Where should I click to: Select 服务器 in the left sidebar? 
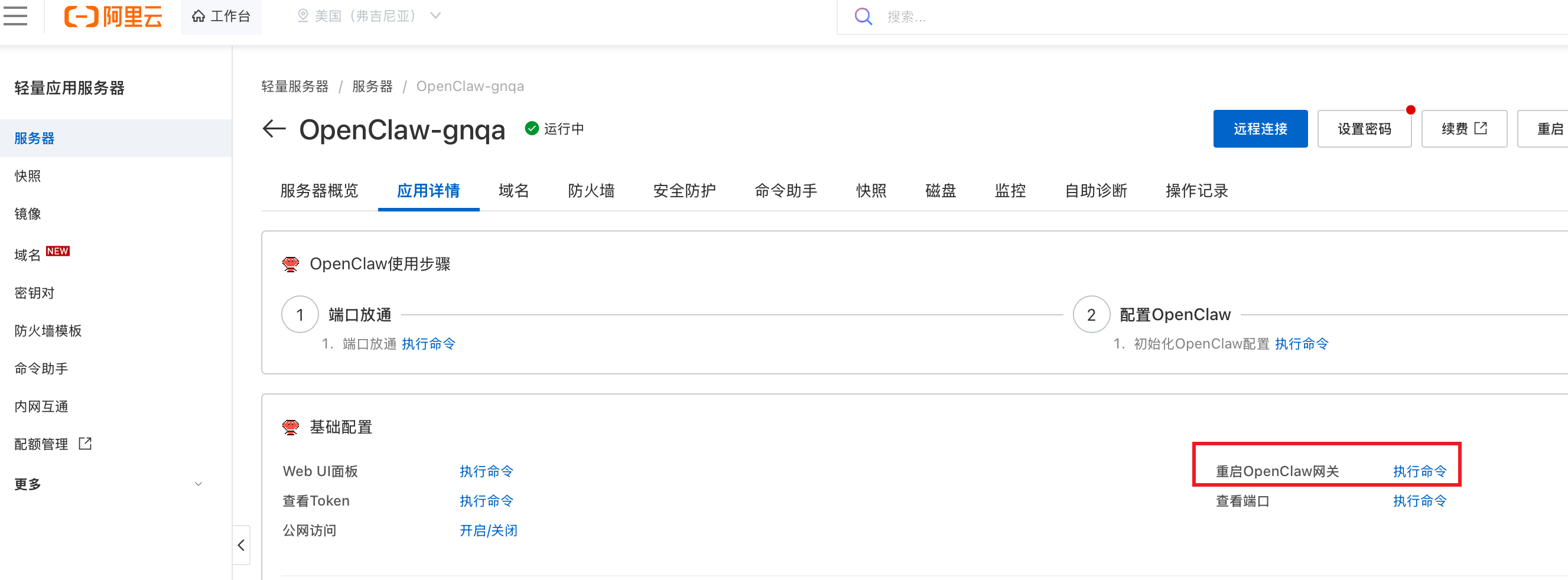pyautogui.click(x=116, y=138)
